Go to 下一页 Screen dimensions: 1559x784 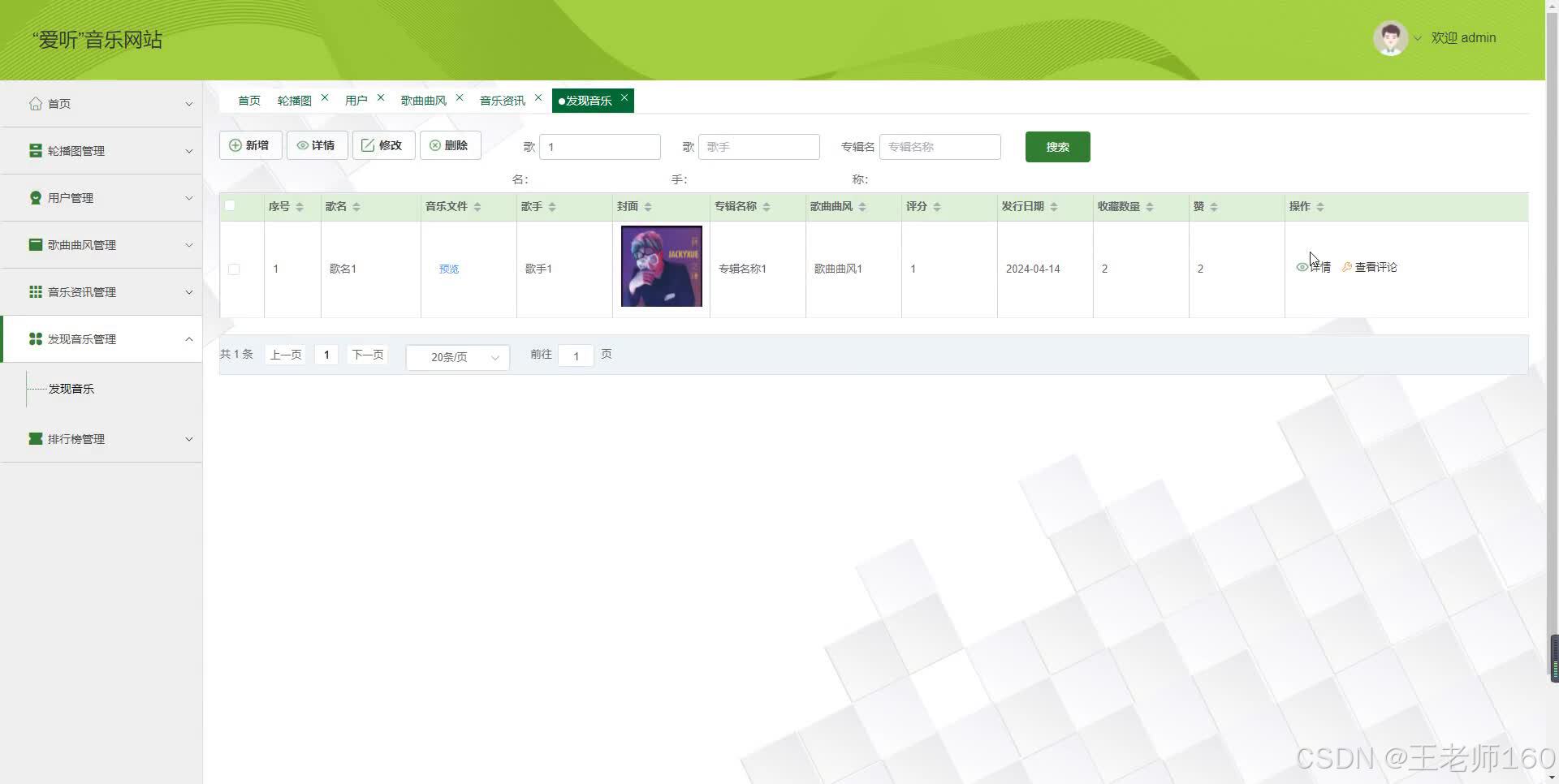[368, 355]
